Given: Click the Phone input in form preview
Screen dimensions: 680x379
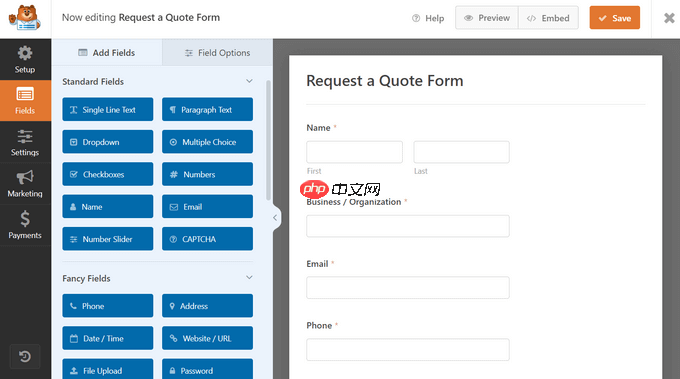Looking at the screenshot, I should [x=408, y=350].
